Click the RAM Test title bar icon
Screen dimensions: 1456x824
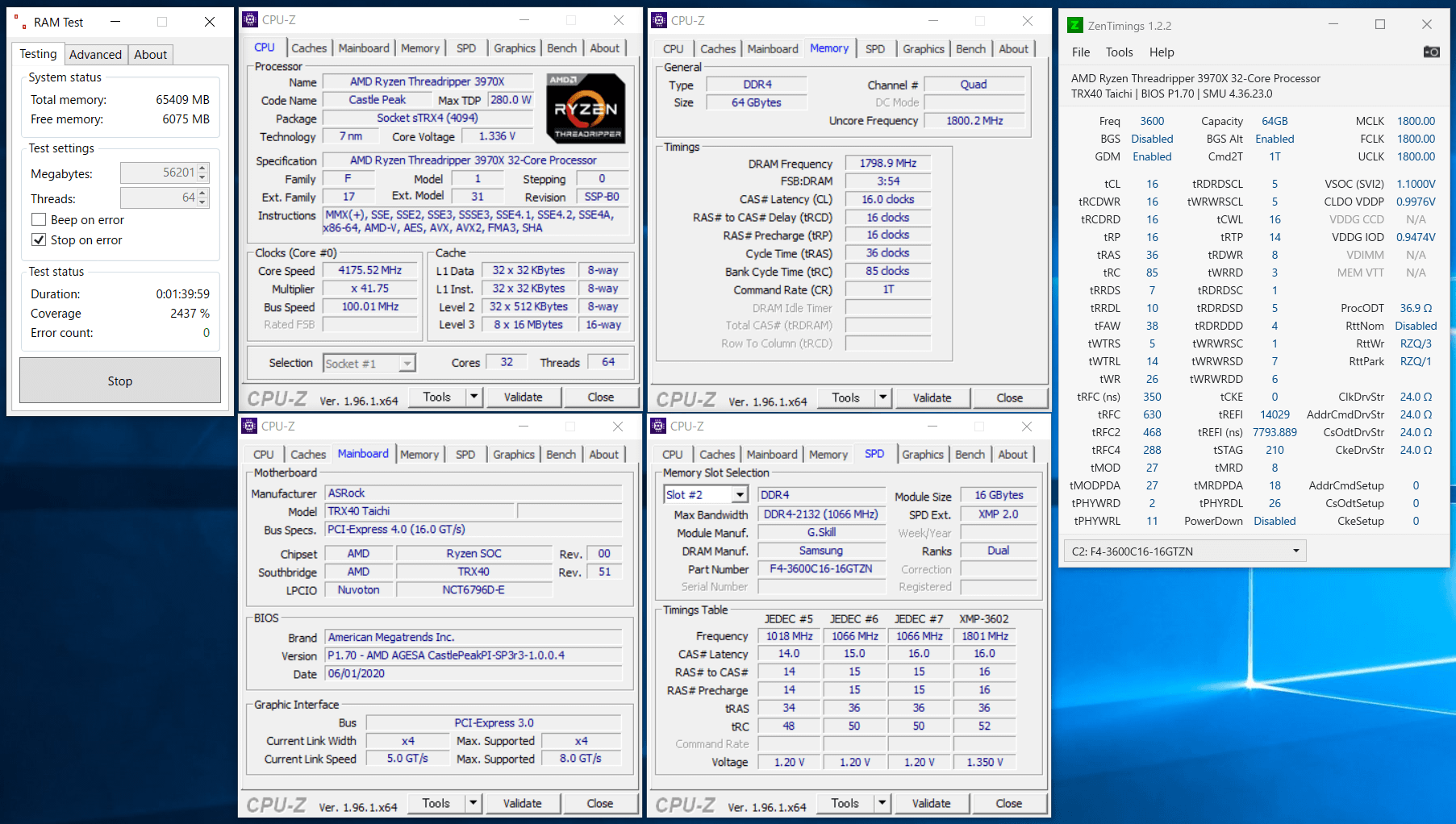tap(20, 22)
